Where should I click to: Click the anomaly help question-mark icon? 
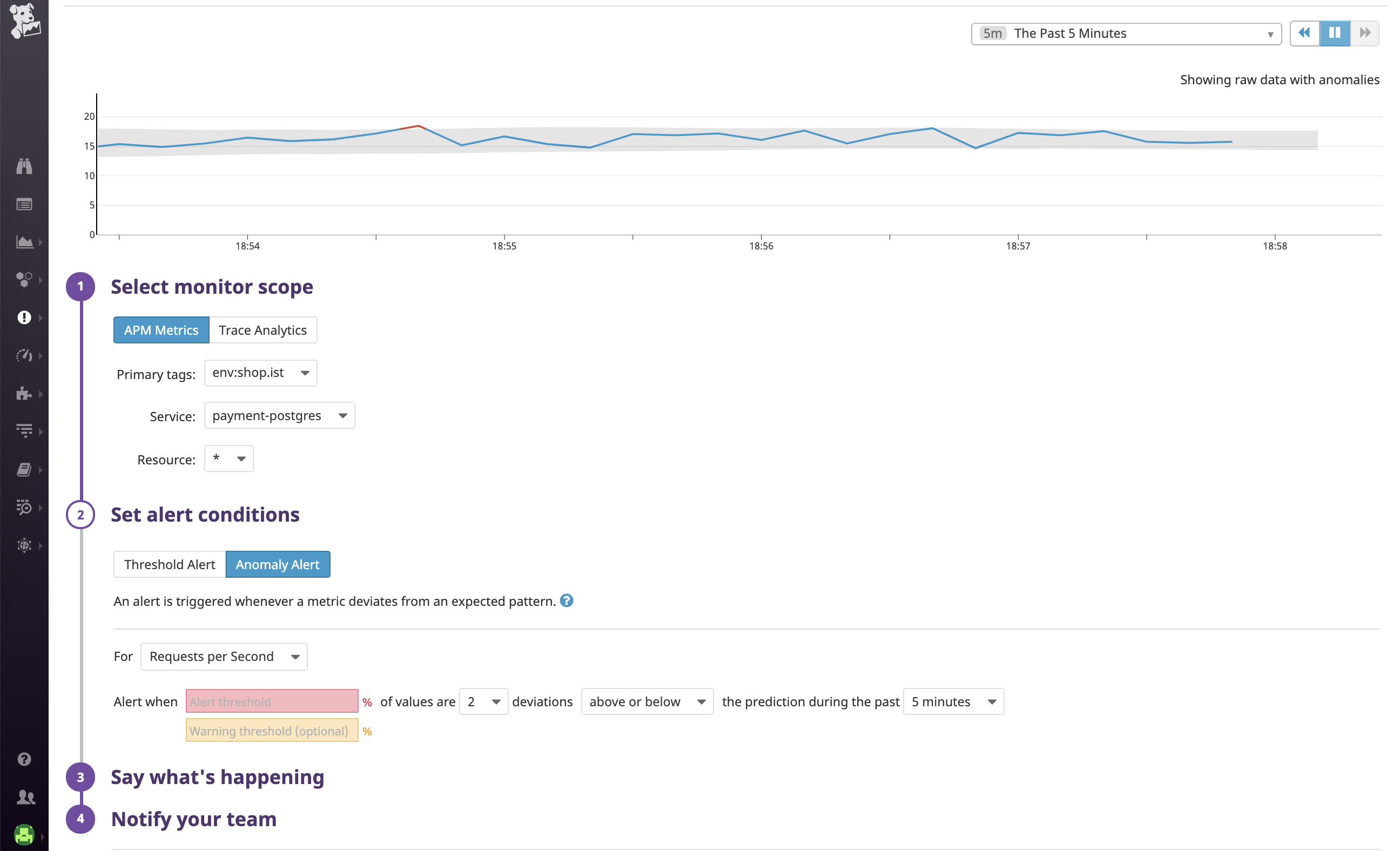click(x=566, y=600)
